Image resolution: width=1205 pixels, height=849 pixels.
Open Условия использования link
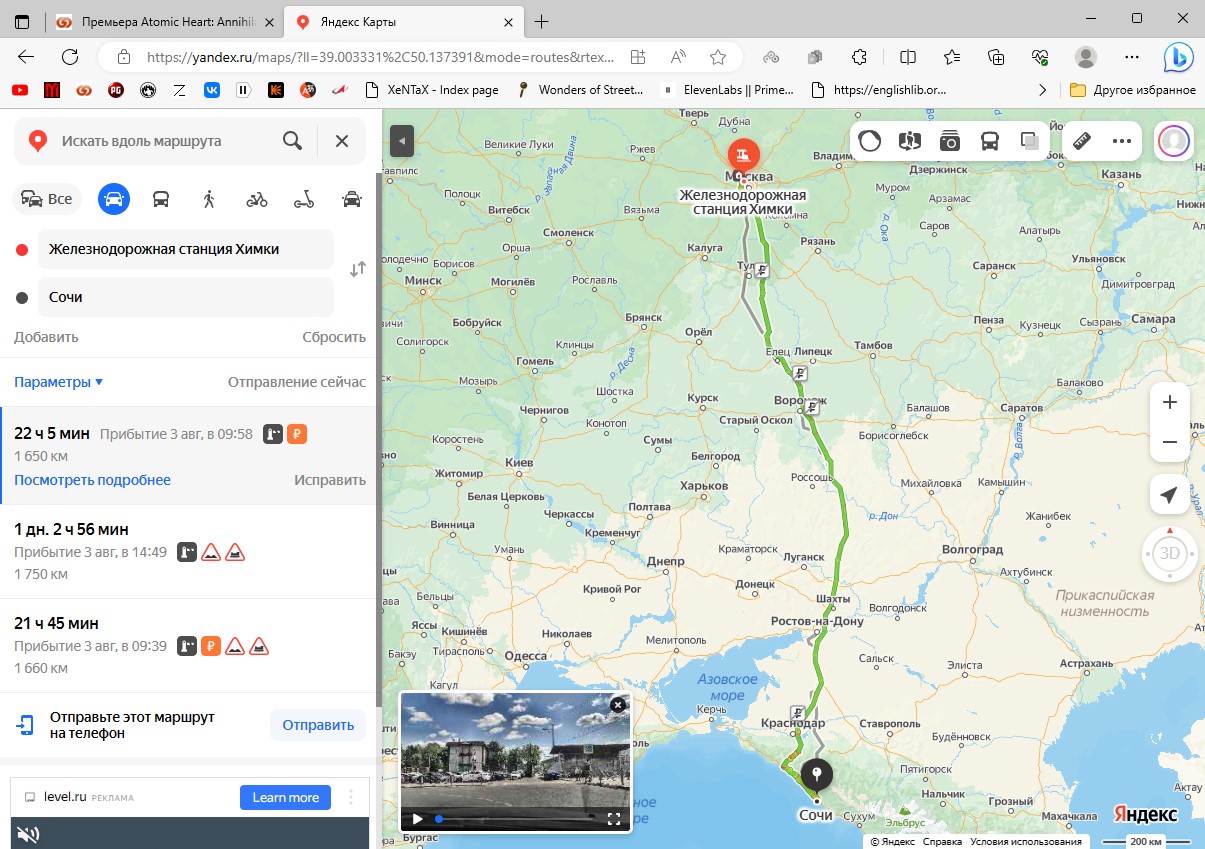[x=1026, y=841]
